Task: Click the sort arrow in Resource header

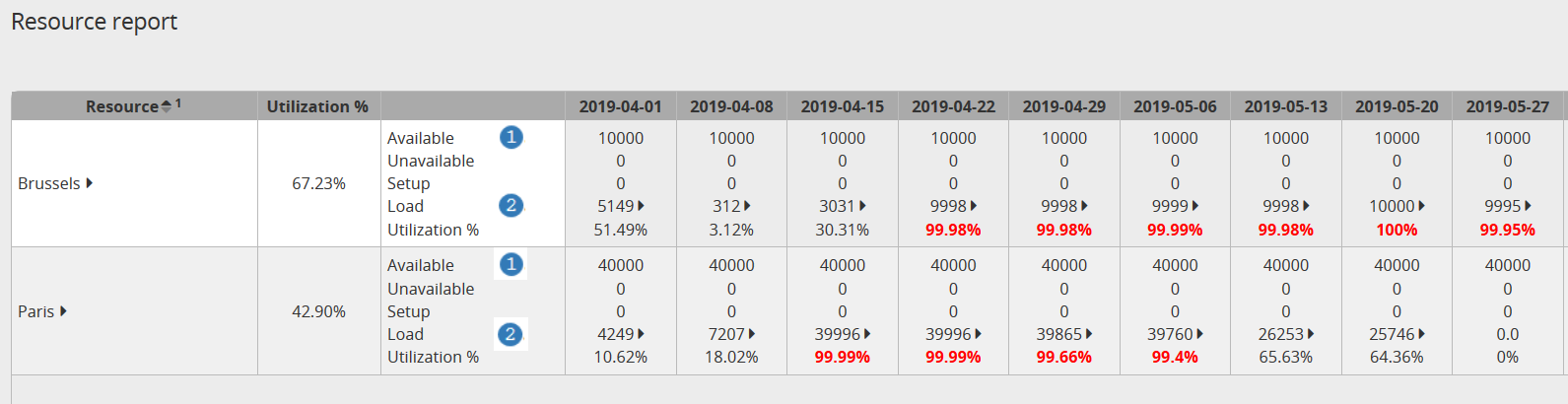Action: pos(166,106)
